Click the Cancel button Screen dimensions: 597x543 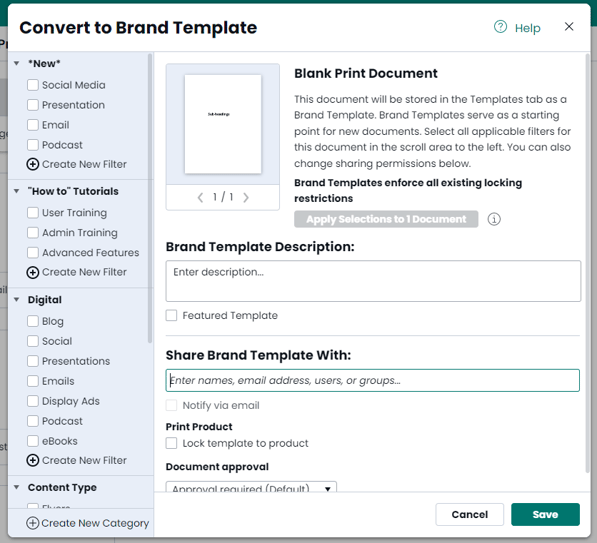tap(469, 514)
